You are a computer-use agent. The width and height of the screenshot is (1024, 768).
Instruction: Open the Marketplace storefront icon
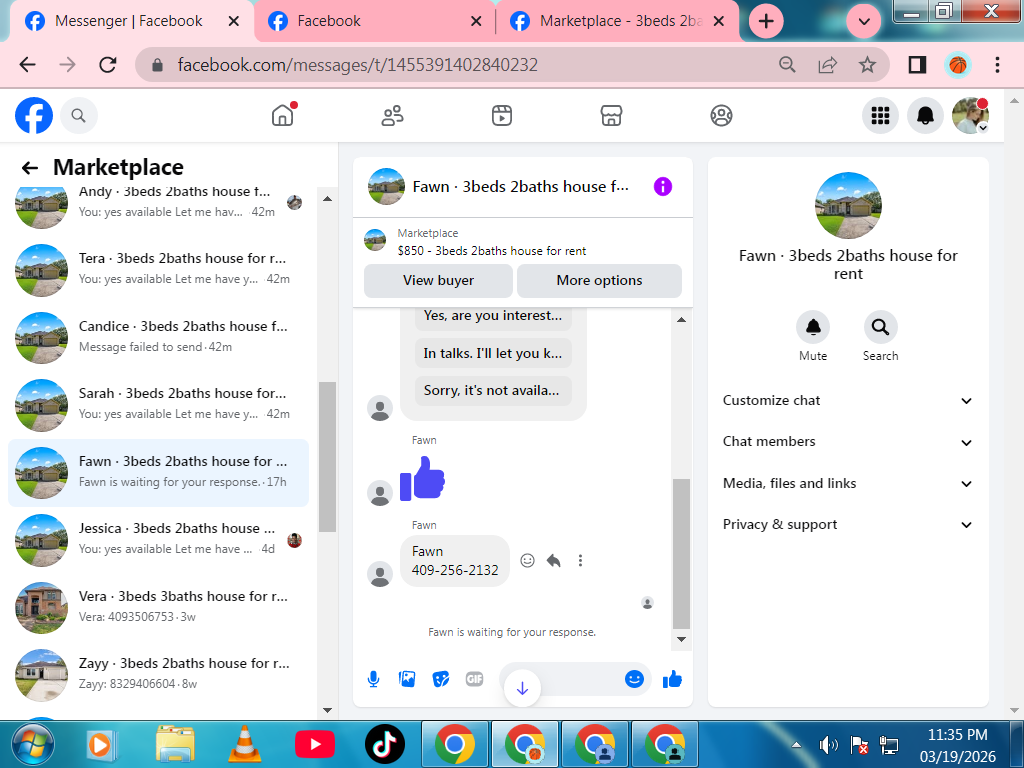pos(611,116)
